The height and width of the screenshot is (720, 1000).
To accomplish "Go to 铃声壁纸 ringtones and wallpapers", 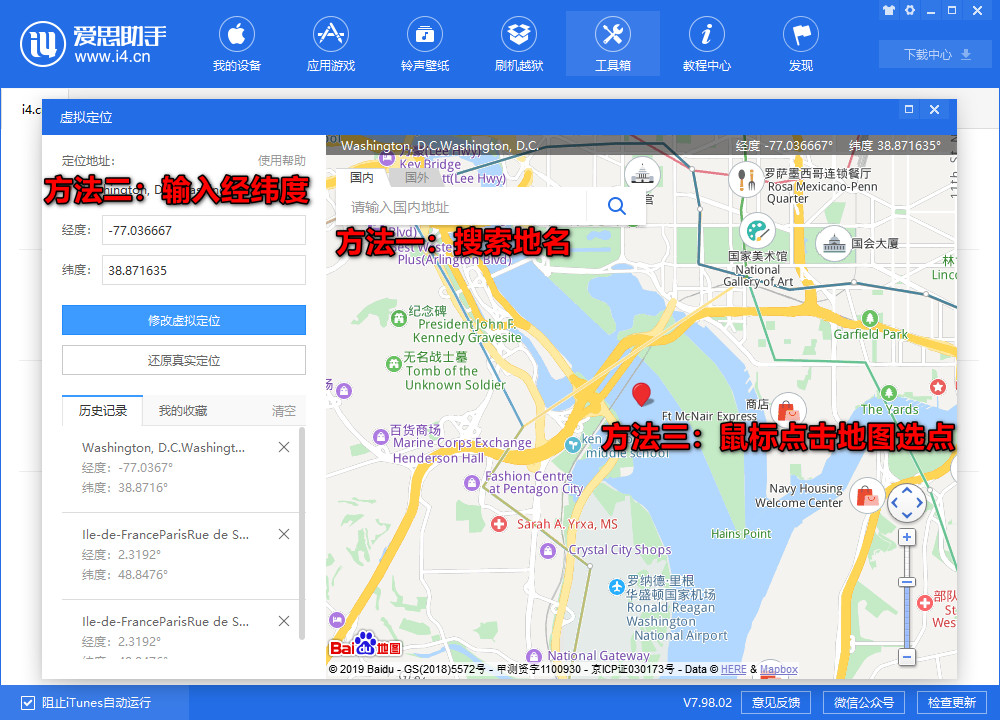I will tap(425, 46).
